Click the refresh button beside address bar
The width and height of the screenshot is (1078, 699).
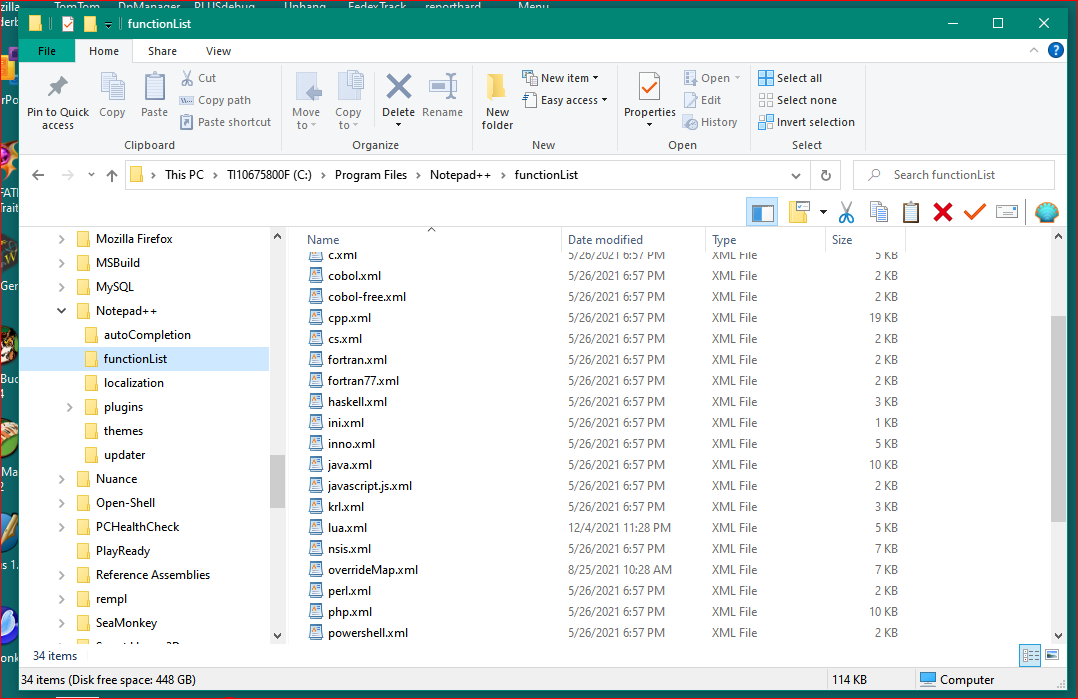click(826, 175)
